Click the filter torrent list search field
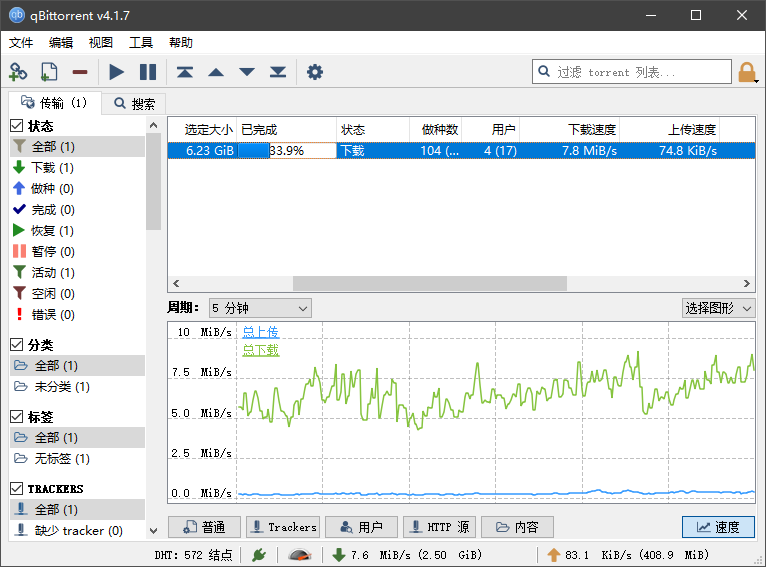This screenshot has height=567, width=766. 630,72
